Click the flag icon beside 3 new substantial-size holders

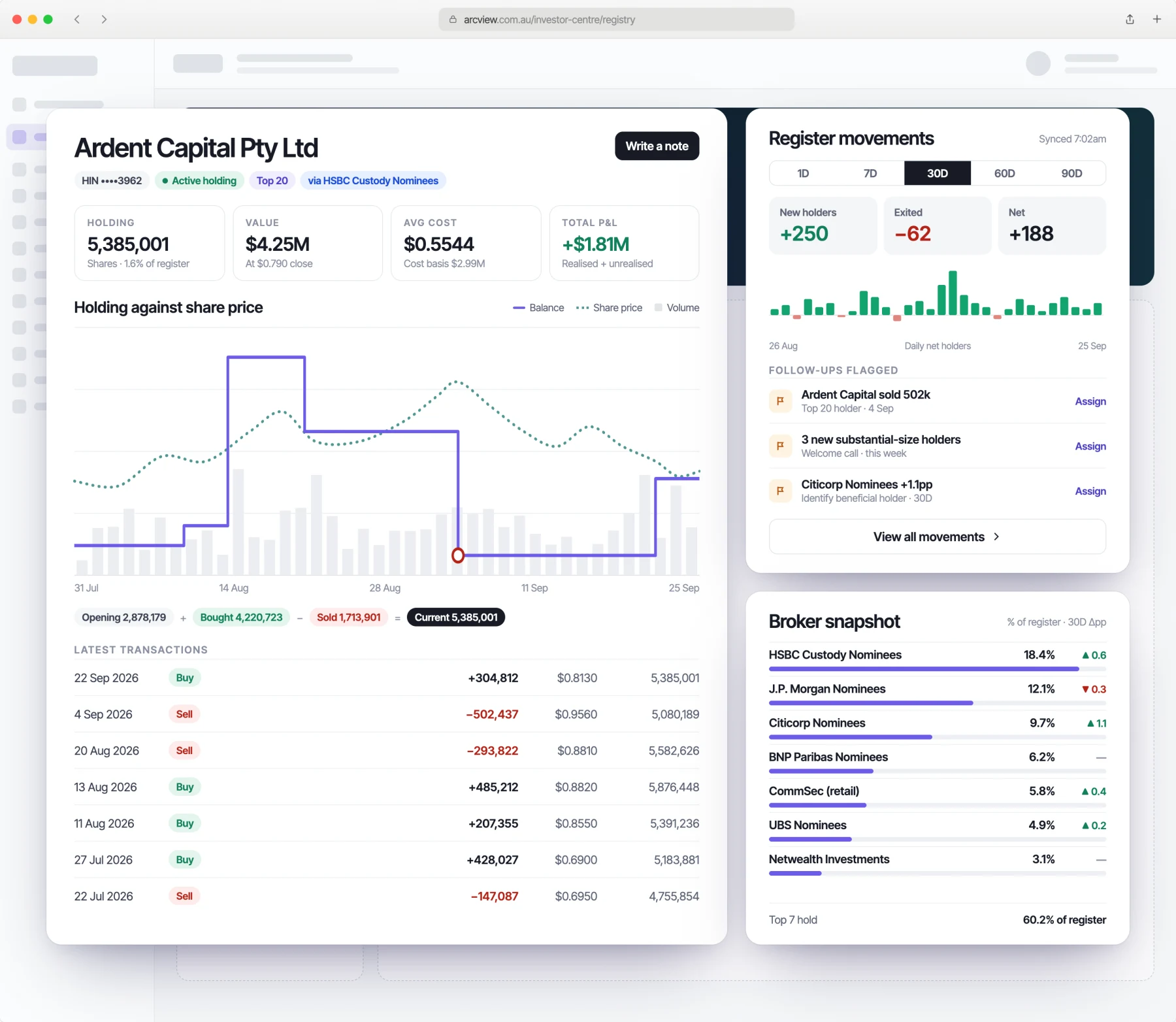[x=780, y=446]
